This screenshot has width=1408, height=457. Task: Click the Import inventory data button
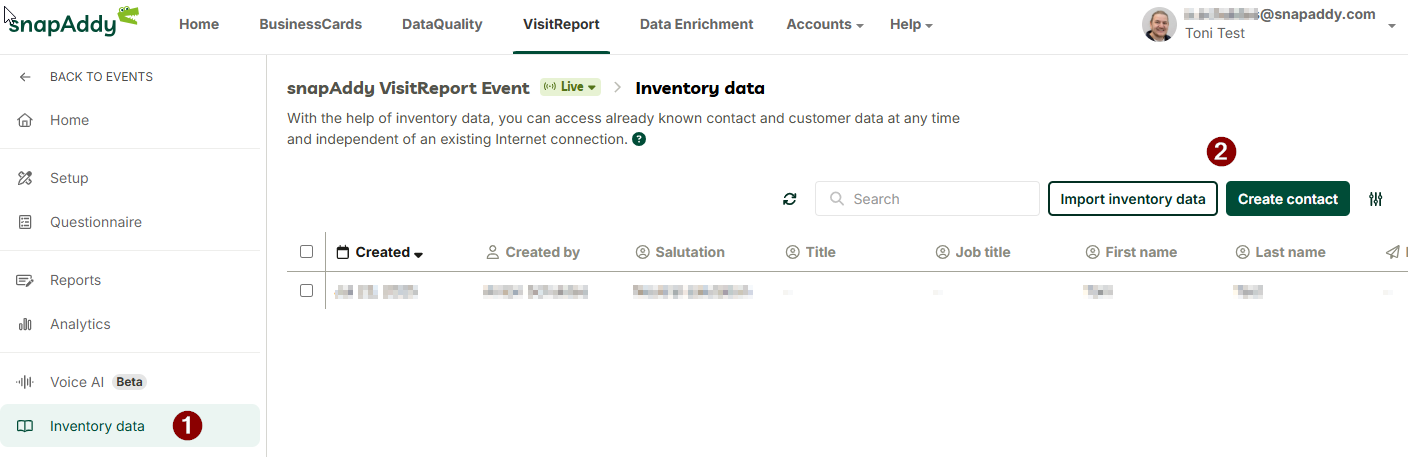click(1133, 199)
